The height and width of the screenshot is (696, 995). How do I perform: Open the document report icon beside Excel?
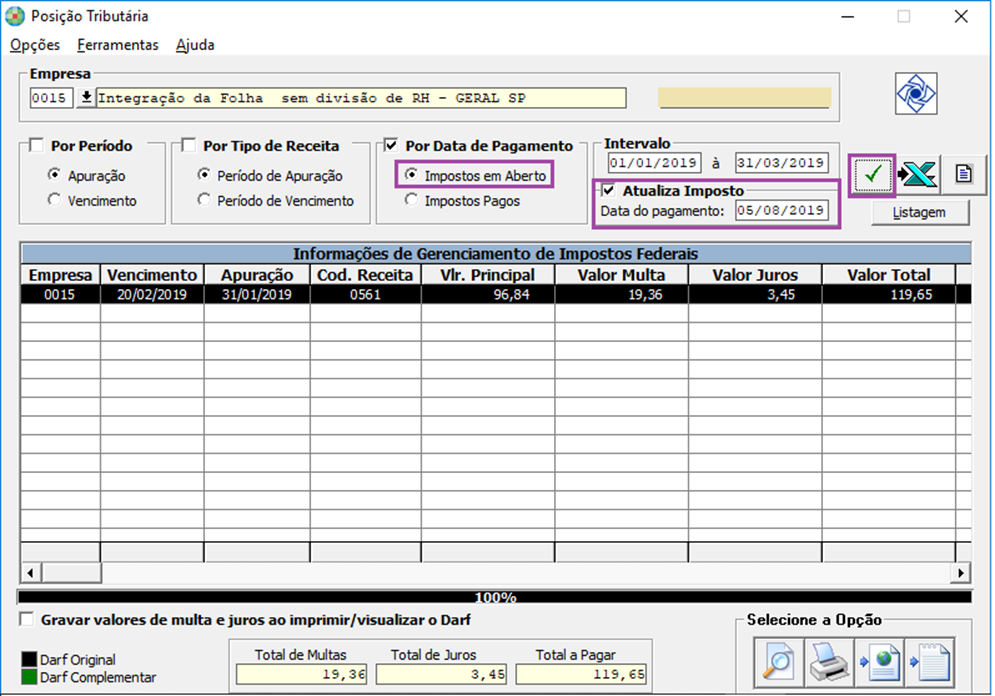(x=963, y=174)
